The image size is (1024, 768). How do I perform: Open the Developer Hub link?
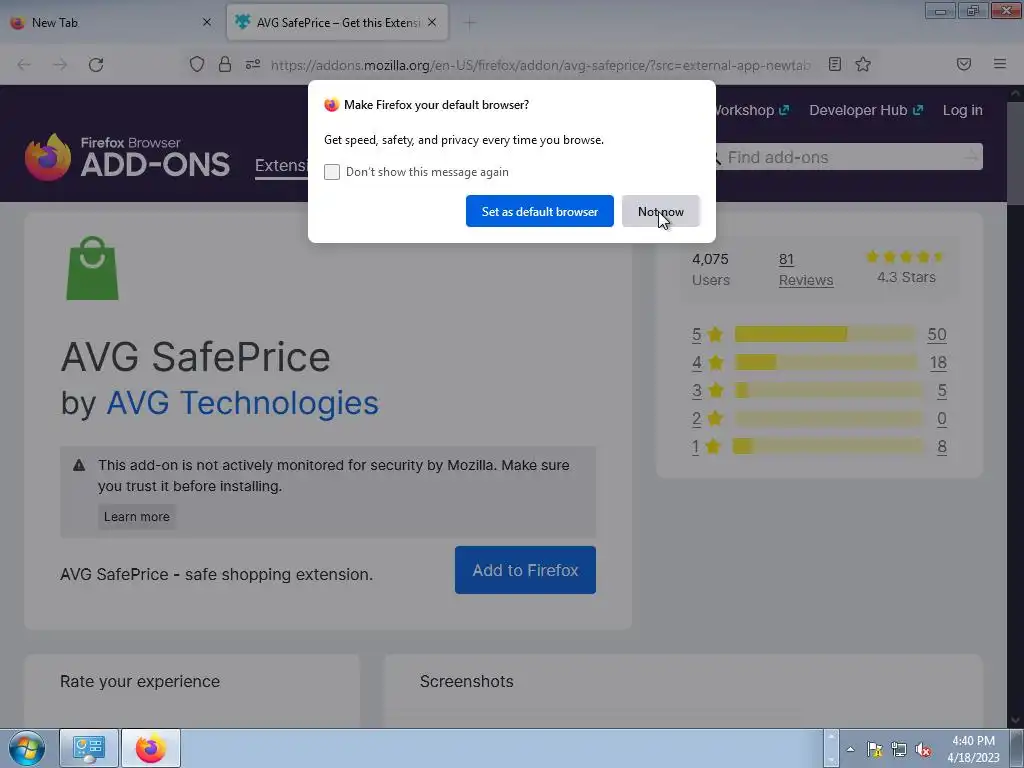[865, 110]
